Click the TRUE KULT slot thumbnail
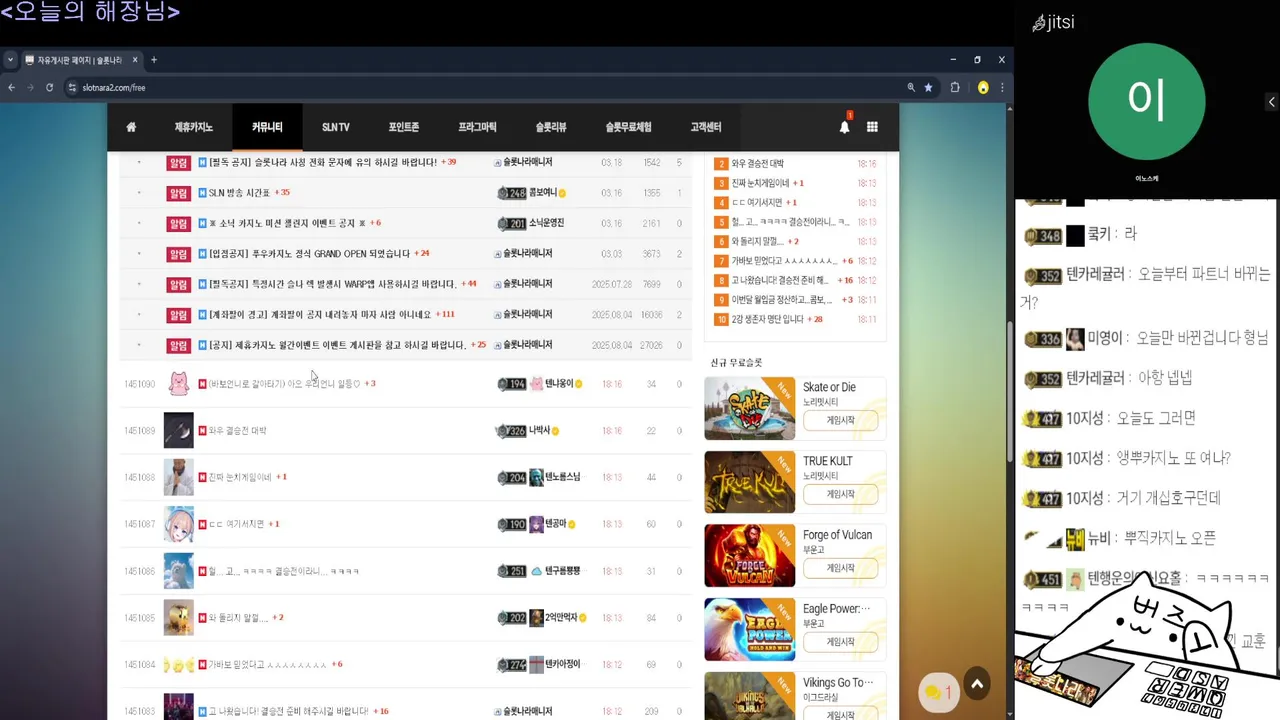Screen dimensions: 1280x720 750,482
